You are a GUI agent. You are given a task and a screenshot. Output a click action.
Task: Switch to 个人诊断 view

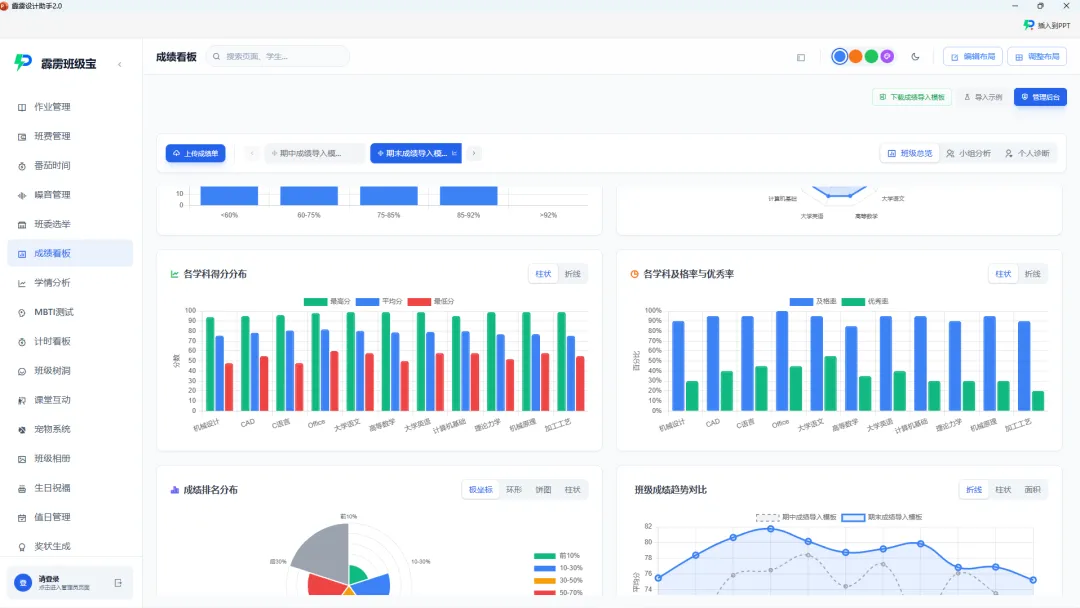click(x=1027, y=154)
